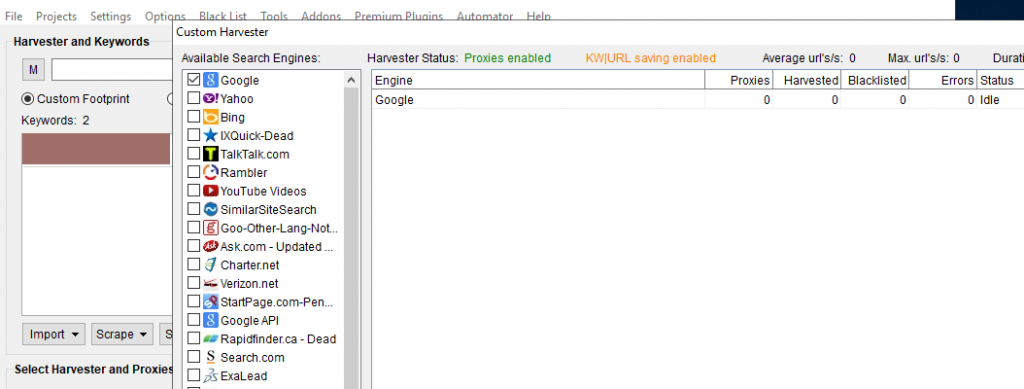Open the Settings menu

point(110,16)
